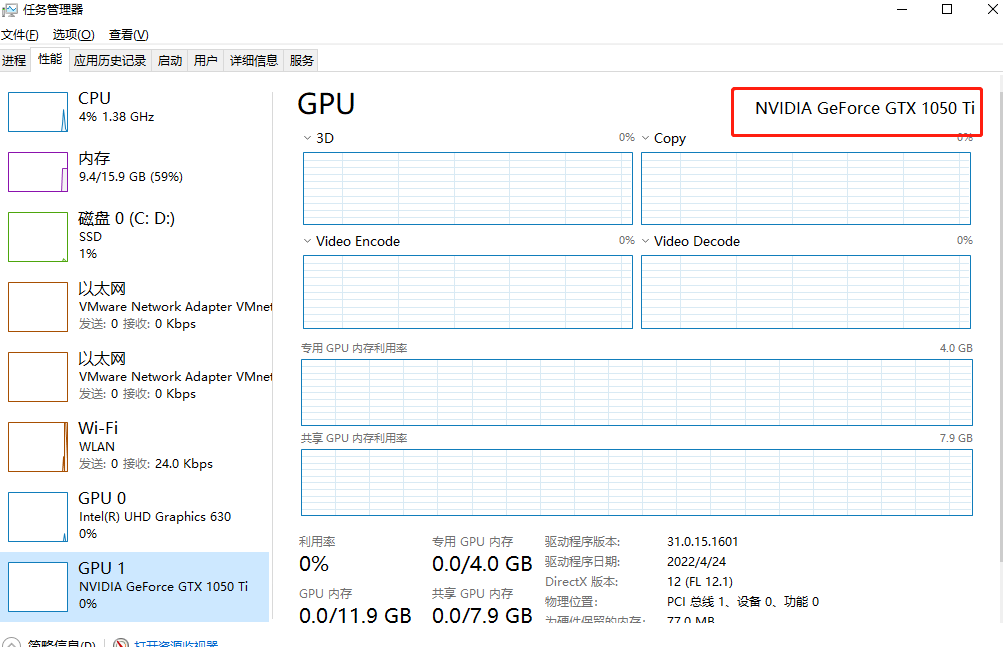The height and width of the screenshot is (647, 1003).
Task: Click the Task Manager title bar icon
Action: tap(10, 10)
